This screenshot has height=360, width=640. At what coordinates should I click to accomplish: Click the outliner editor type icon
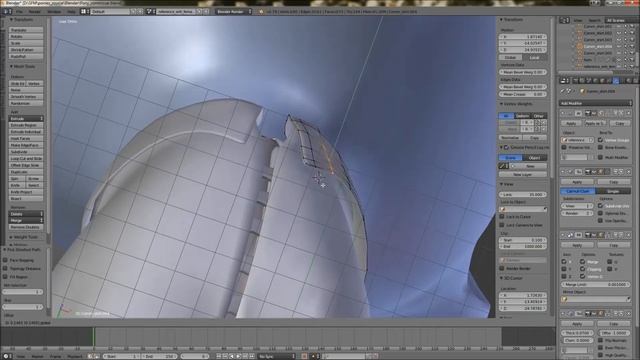[564, 20]
